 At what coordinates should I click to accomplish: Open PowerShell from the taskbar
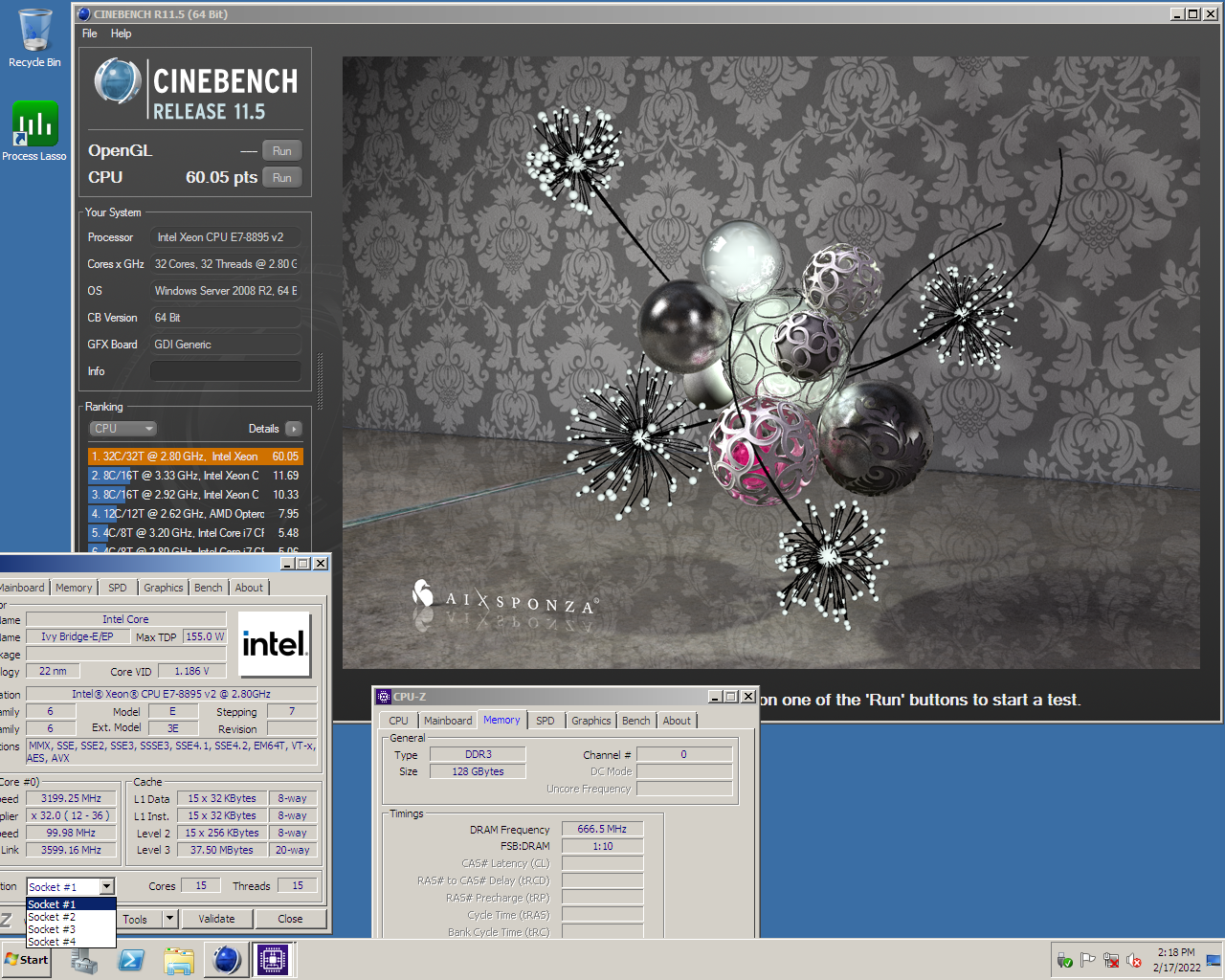(131, 960)
